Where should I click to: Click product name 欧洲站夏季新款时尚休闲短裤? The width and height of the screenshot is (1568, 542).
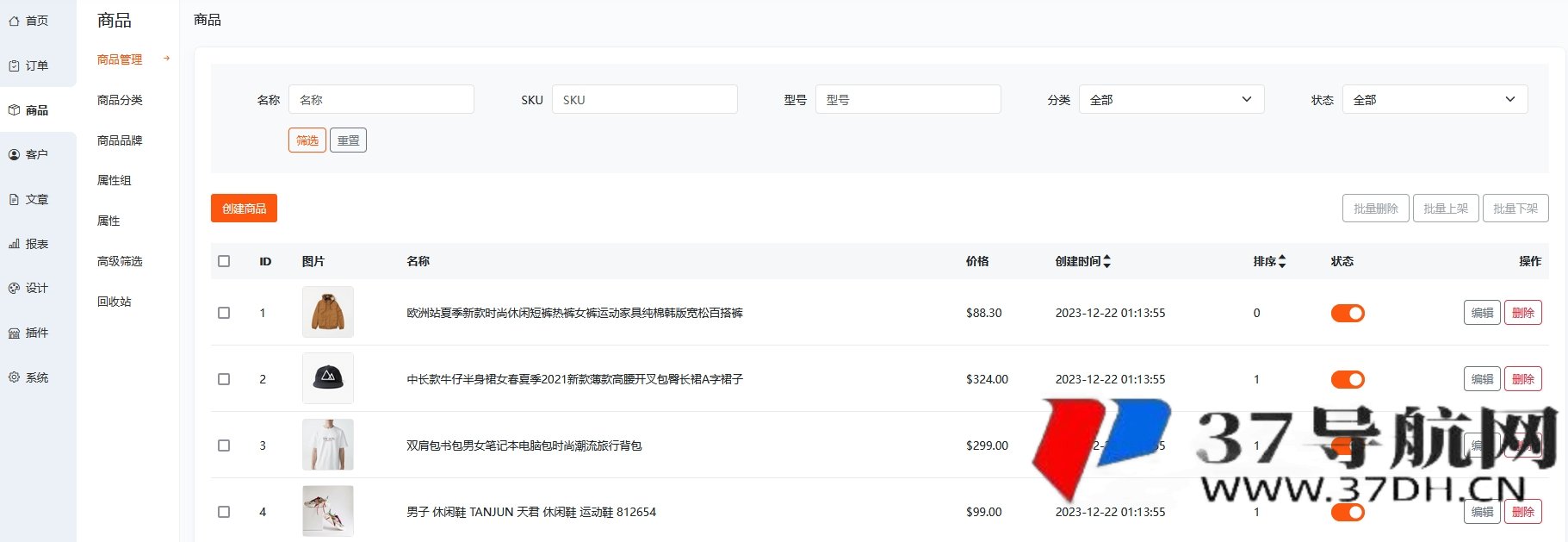574,313
